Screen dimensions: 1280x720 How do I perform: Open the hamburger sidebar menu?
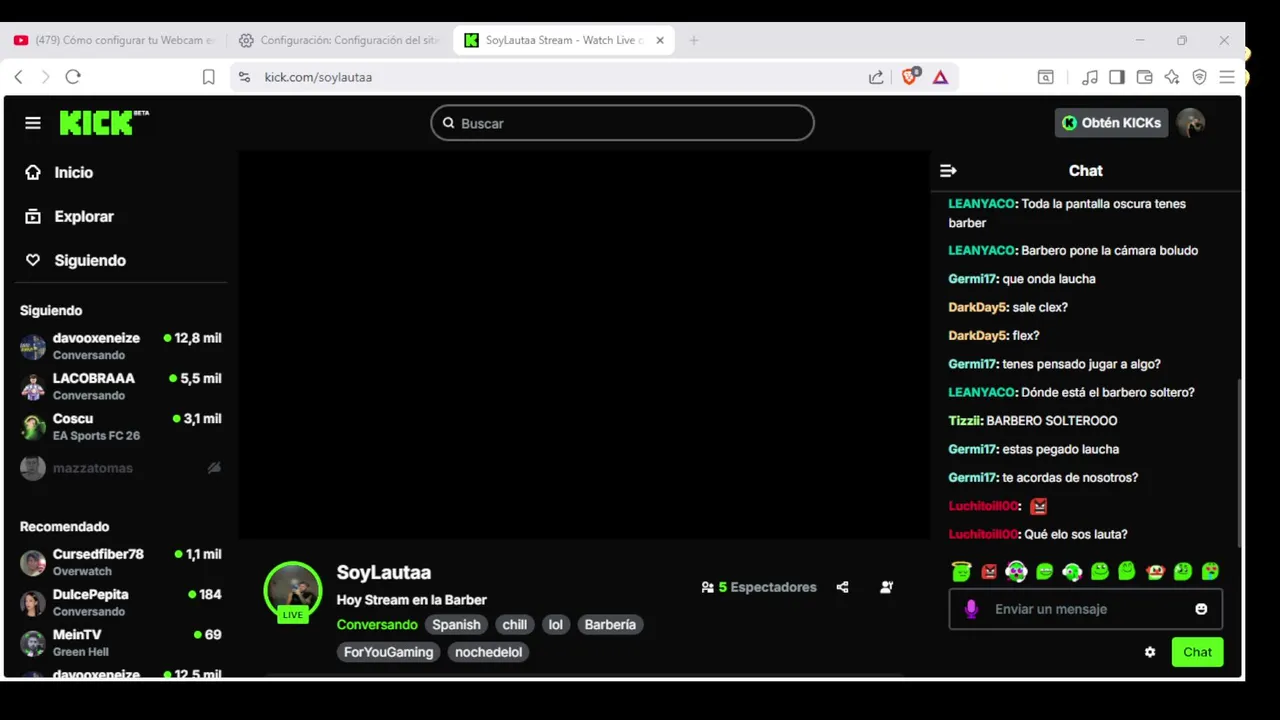click(33, 123)
